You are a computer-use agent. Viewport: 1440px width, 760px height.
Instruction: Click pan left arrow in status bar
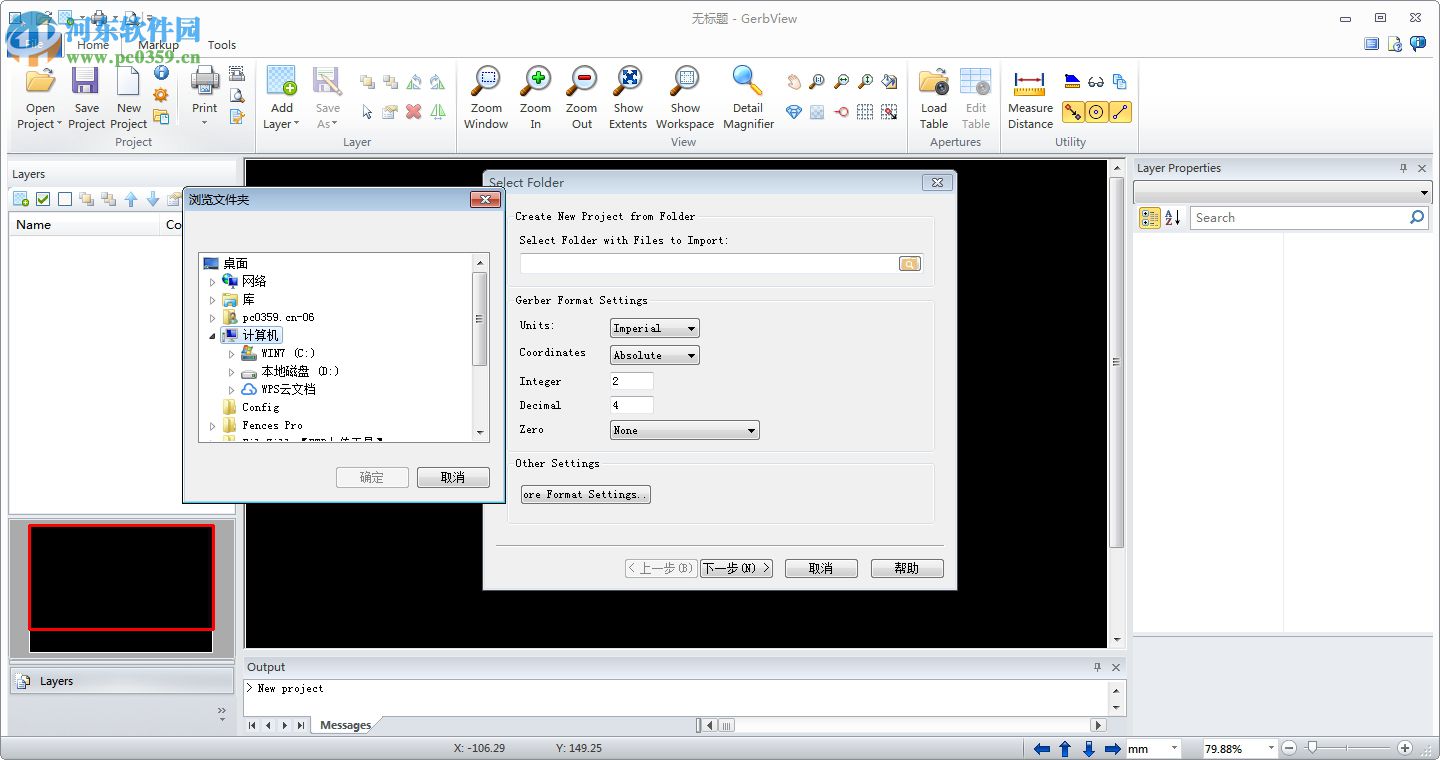1041,748
